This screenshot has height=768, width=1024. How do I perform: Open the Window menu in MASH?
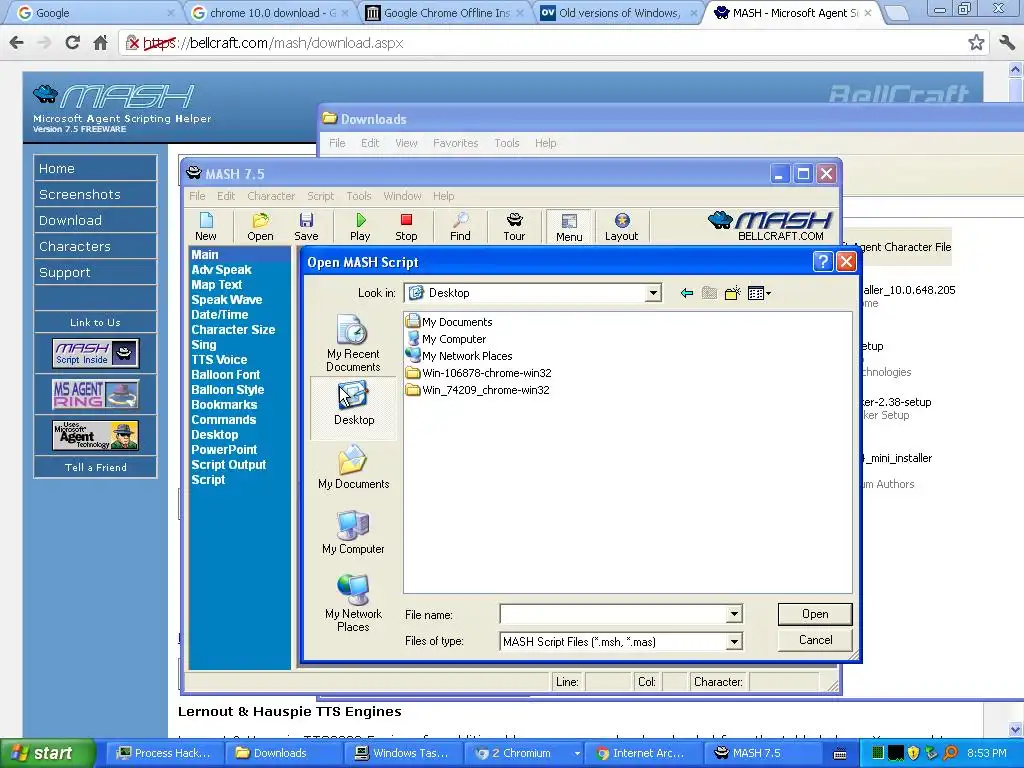[x=402, y=196]
